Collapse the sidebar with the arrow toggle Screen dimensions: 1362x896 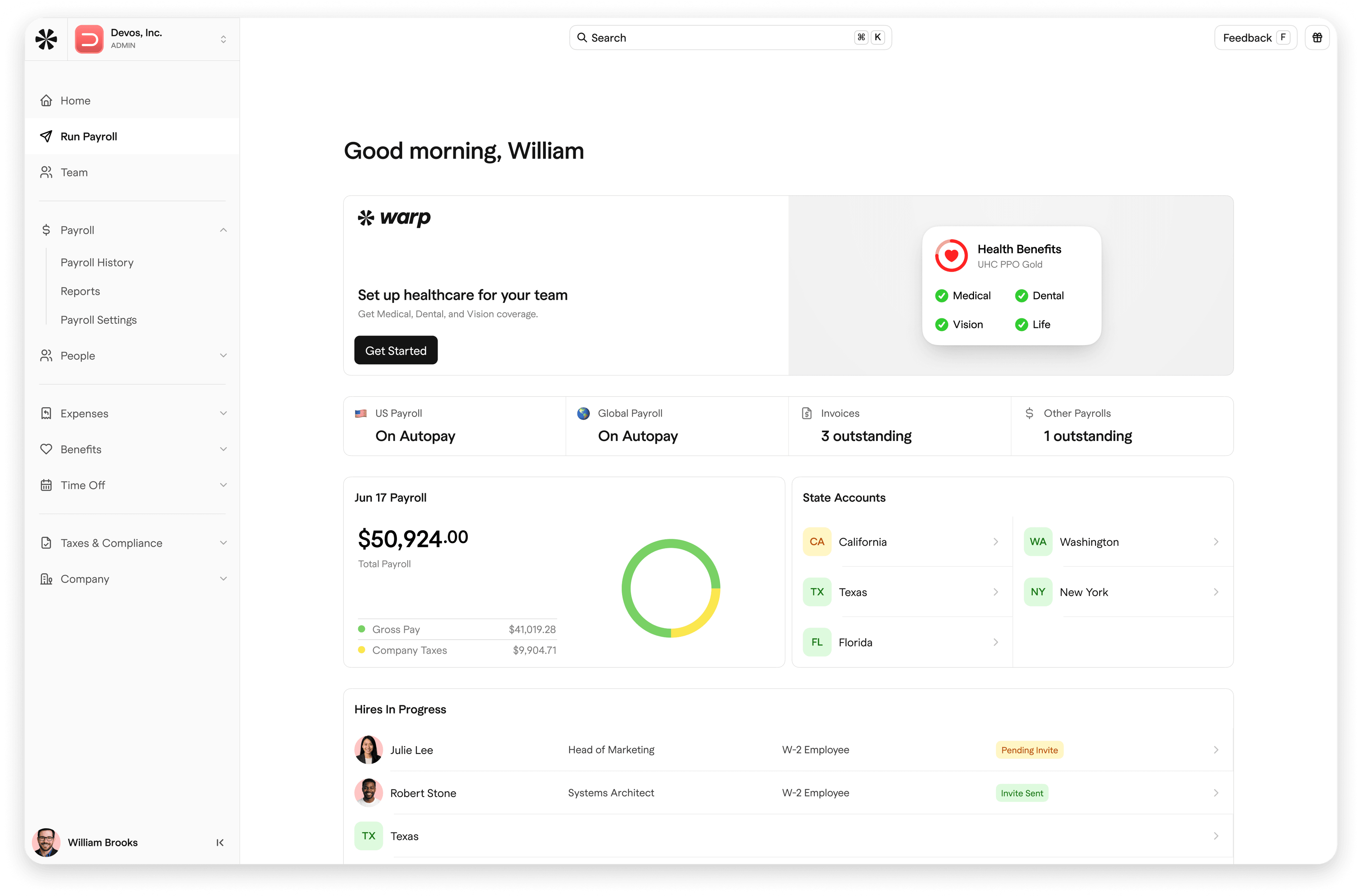click(x=220, y=842)
